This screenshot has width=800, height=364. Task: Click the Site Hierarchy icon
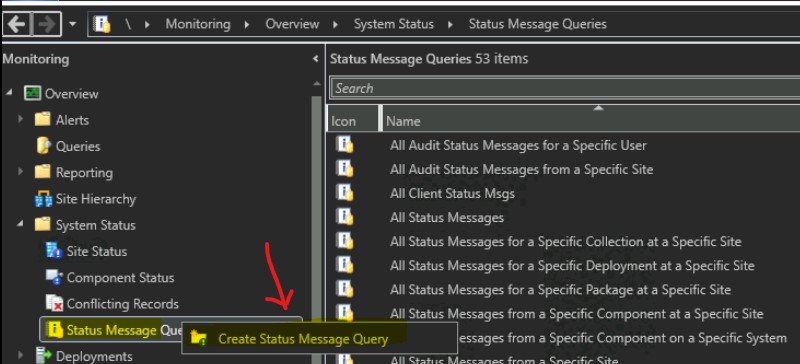[43, 199]
